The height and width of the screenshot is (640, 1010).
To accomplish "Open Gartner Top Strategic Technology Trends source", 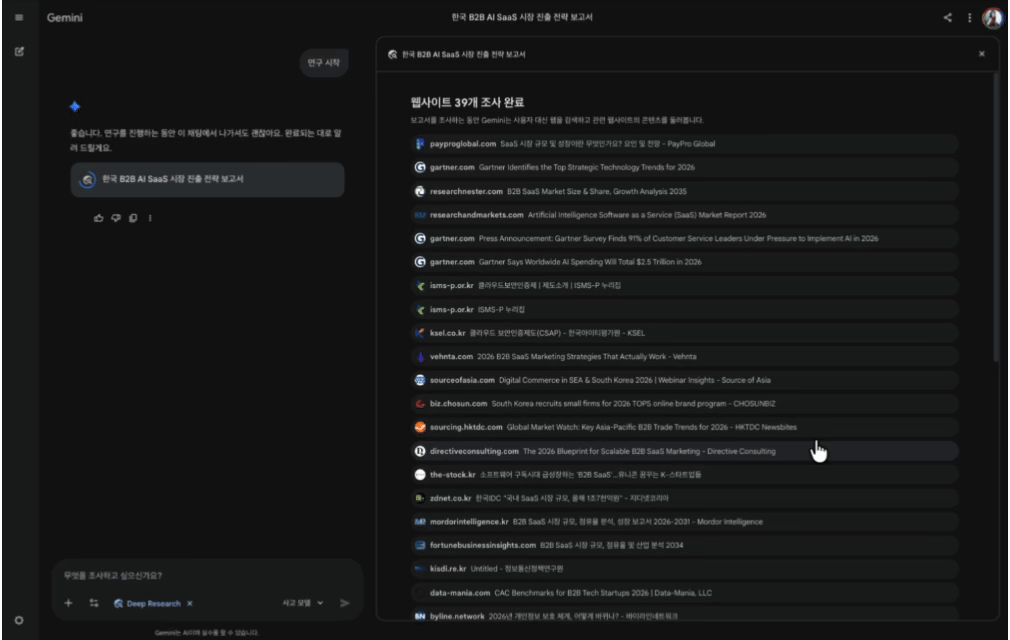I will coord(685,167).
